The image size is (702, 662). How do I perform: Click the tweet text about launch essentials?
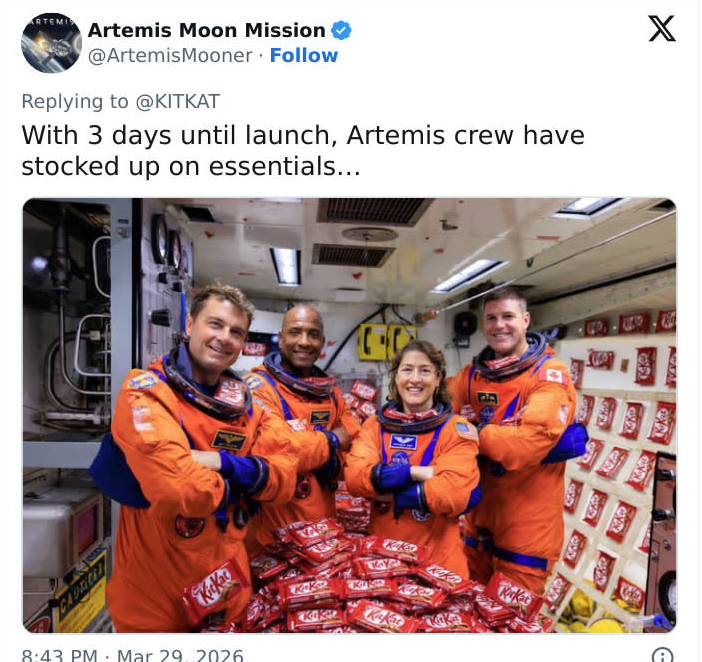(x=303, y=150)
